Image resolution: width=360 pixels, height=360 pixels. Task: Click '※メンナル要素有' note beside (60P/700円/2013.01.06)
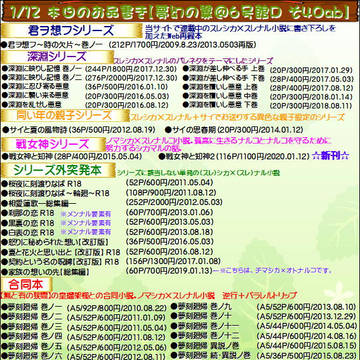point(86,214)
